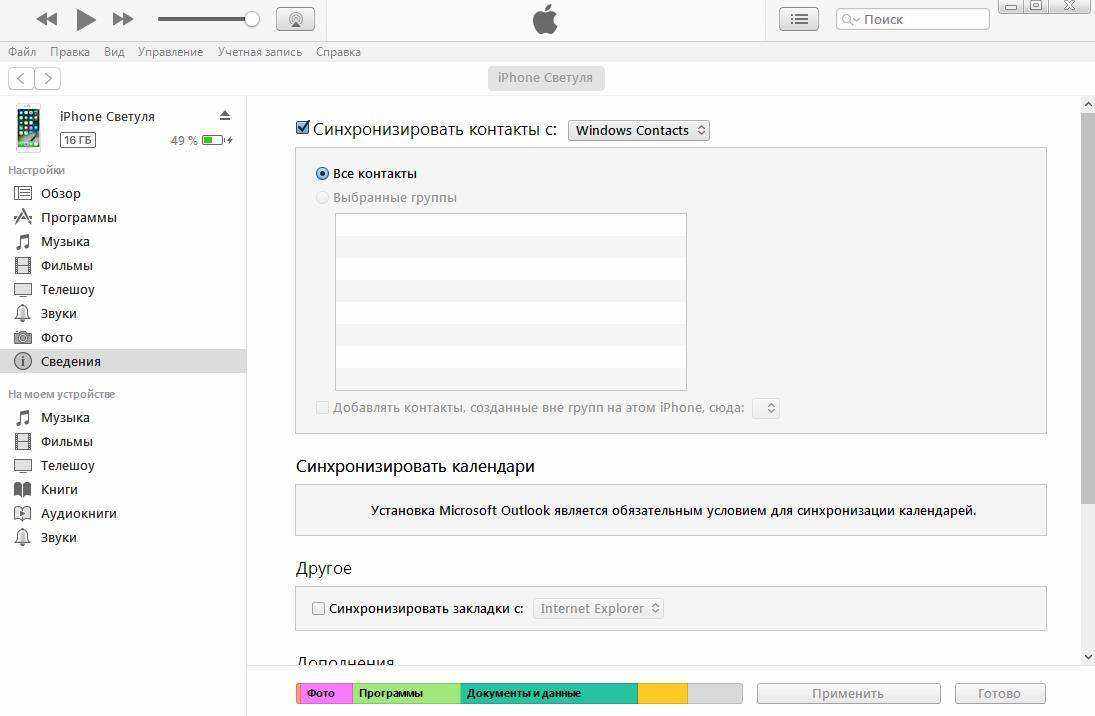Expand the Internet Explorer dropdown
Screen dimensions: 1095x716
pyautogui.click(x=598, y=608)
